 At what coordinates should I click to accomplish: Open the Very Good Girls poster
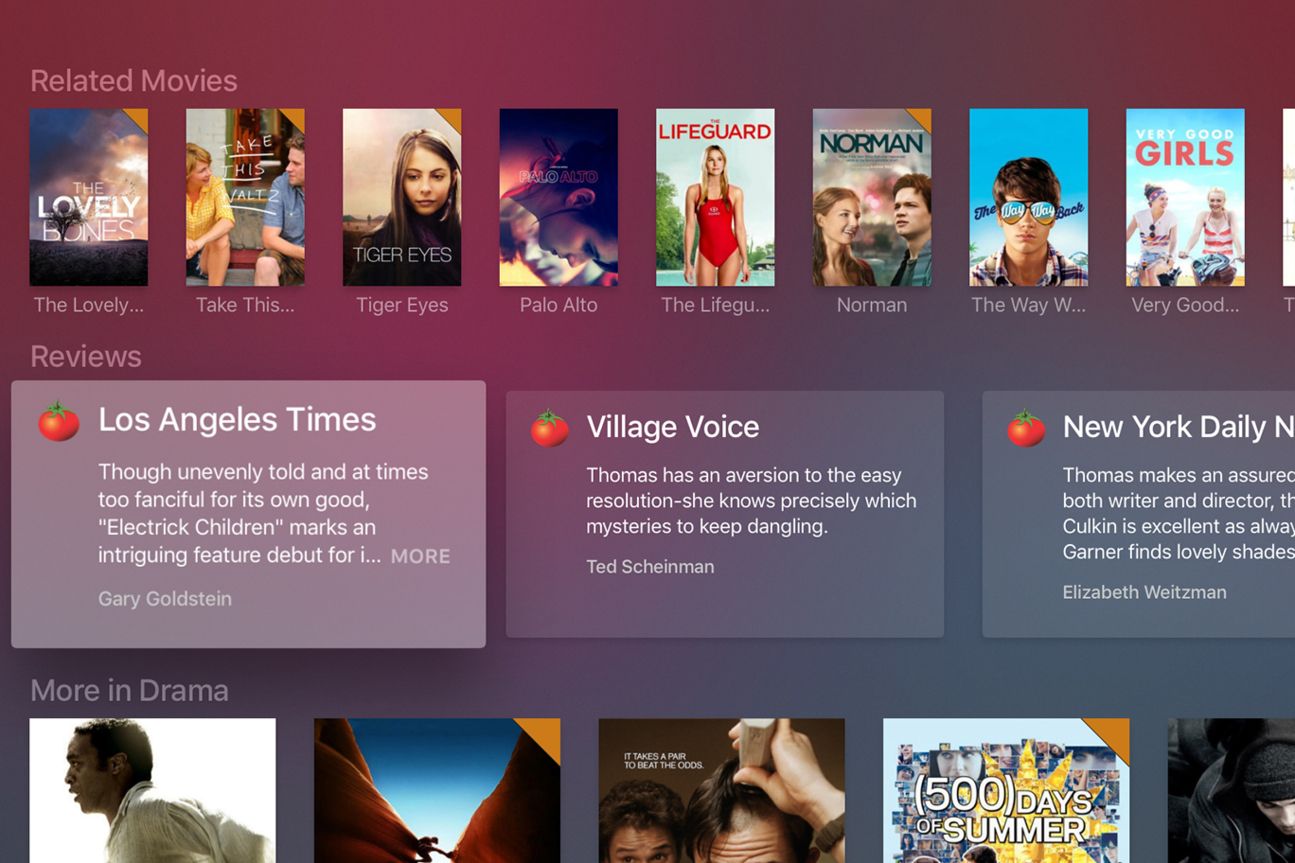(1185, 197)
